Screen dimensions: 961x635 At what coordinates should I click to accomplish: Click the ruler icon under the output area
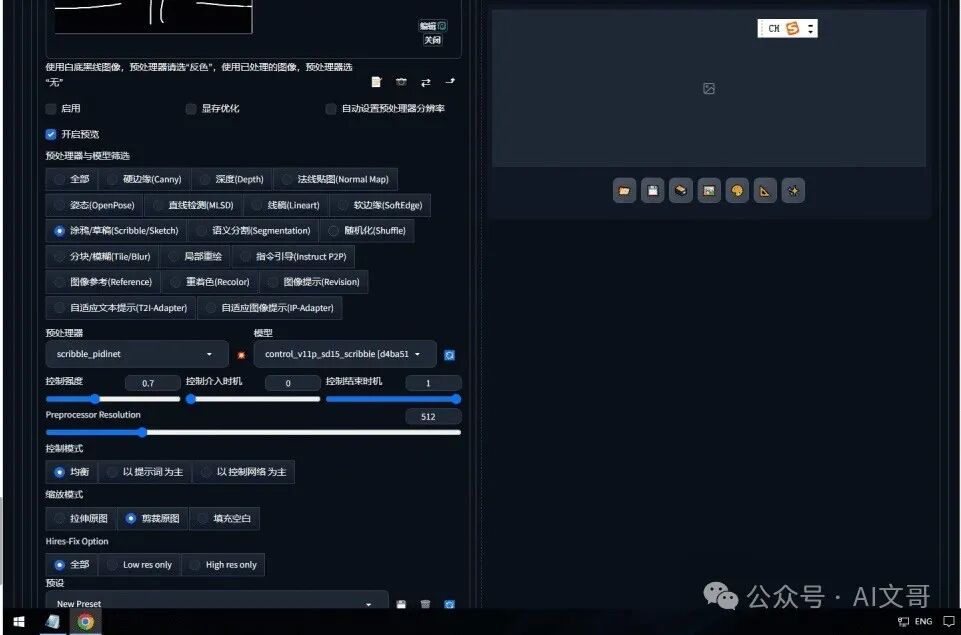[764, 190]
